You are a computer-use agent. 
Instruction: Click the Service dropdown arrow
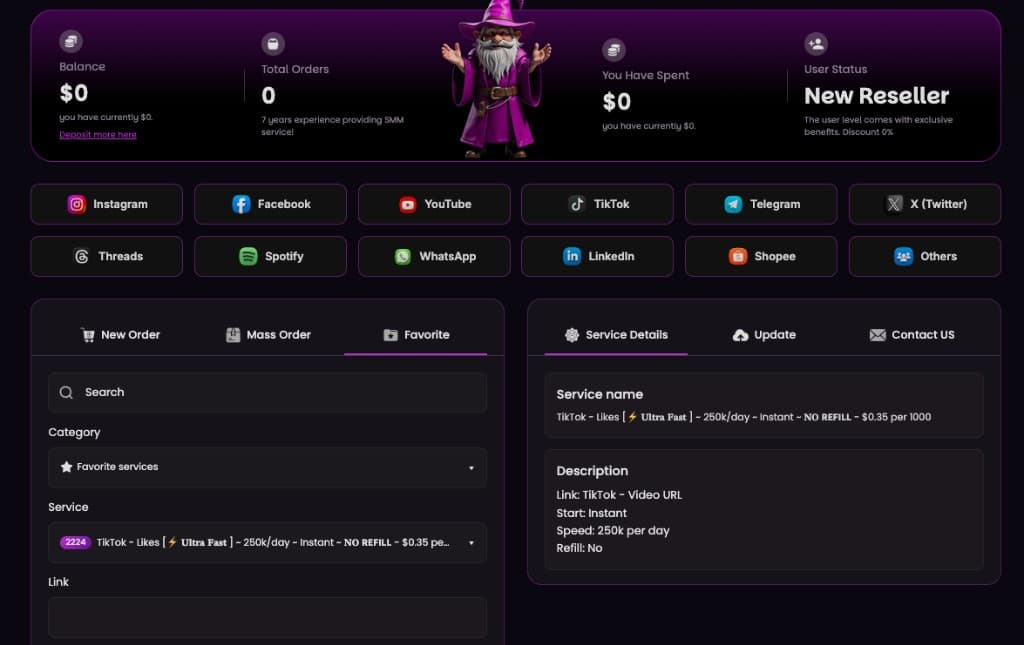(471, 543)
